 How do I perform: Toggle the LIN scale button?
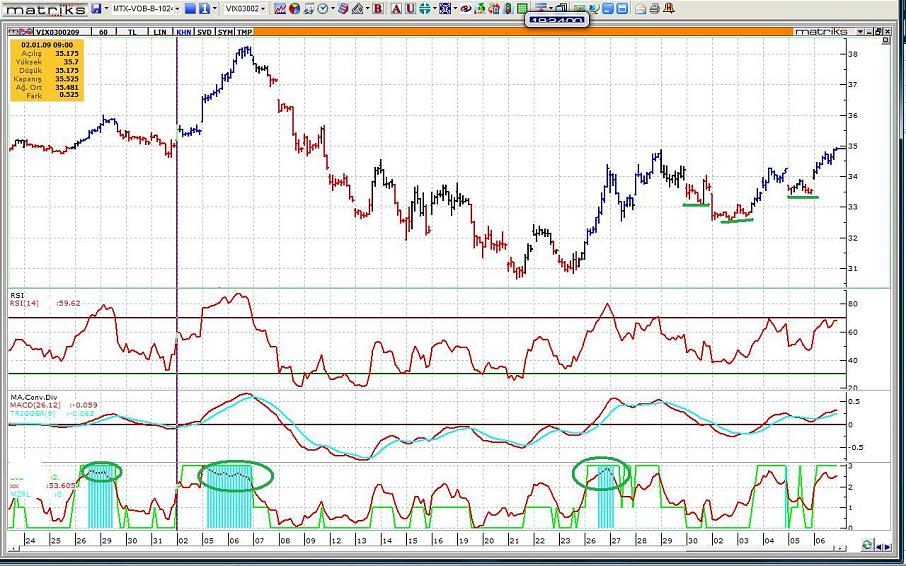tap(159, 31)
